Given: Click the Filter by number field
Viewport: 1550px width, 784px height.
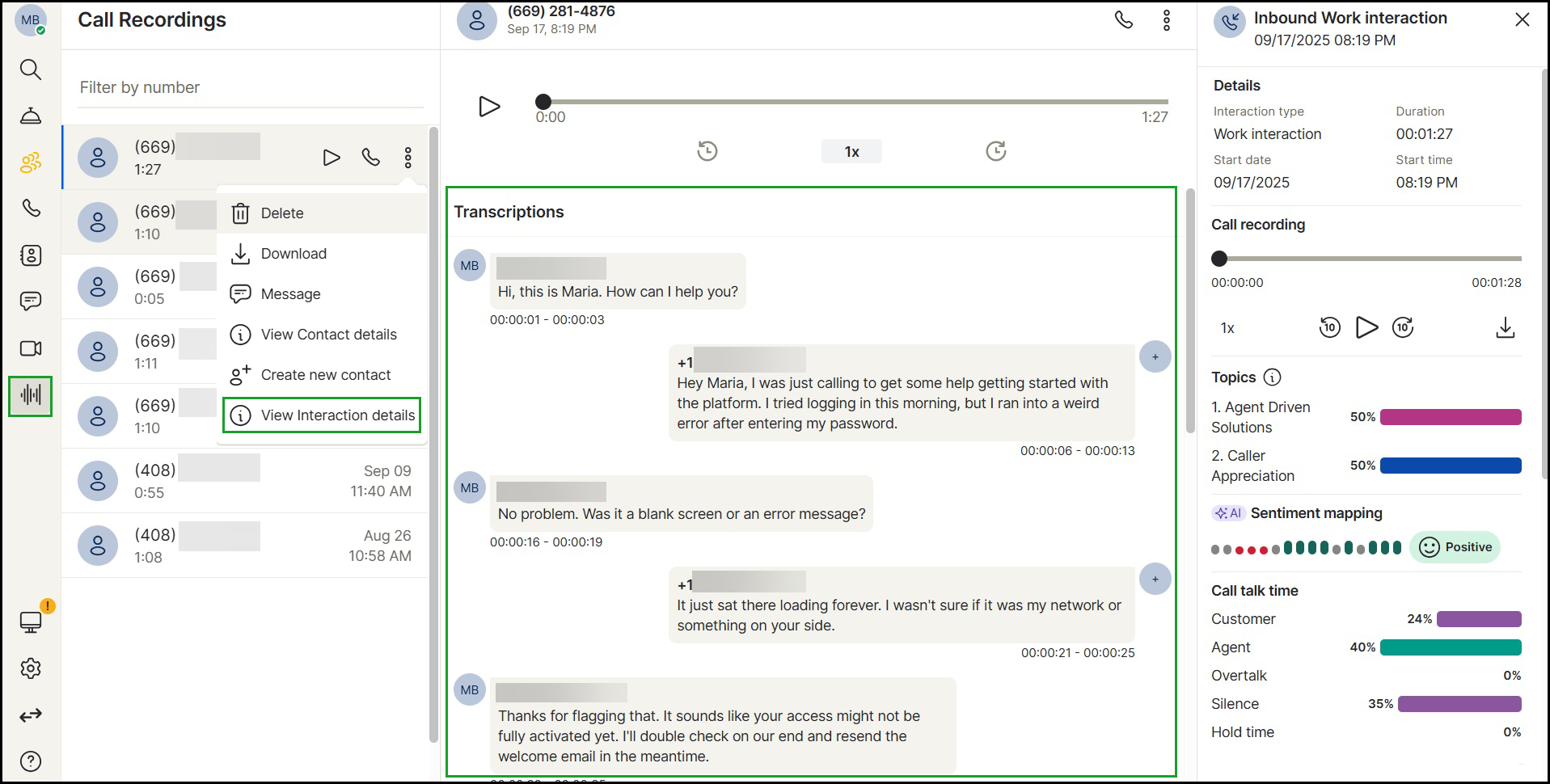Looking at the screenshot, I should point(251,87).
